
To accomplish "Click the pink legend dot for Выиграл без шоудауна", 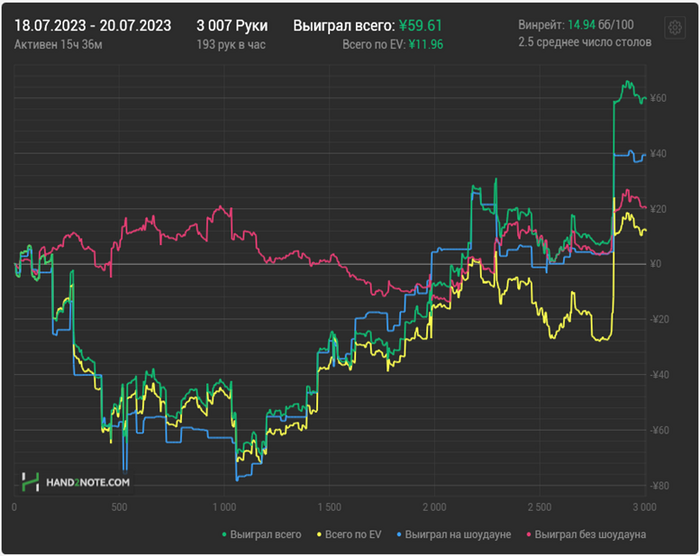I will [x=529, y=535].
